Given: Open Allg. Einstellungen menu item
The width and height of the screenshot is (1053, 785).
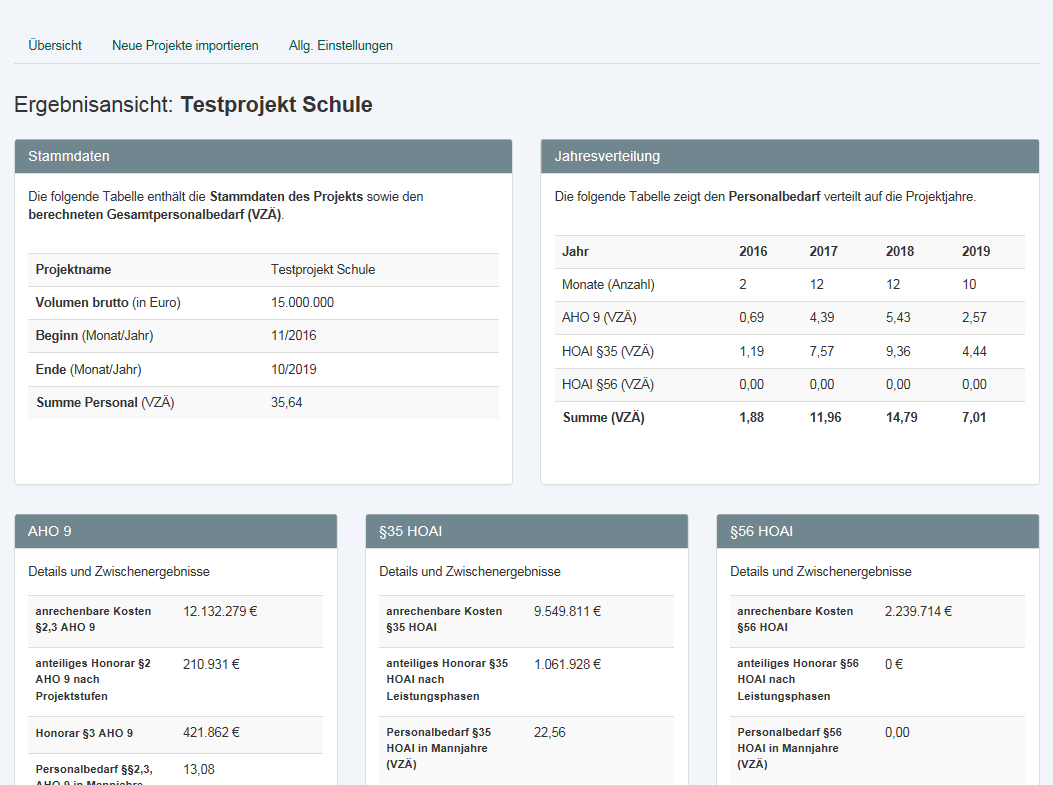Looking at the screenshot, I should pyautogui.click(x=340, y=45).
